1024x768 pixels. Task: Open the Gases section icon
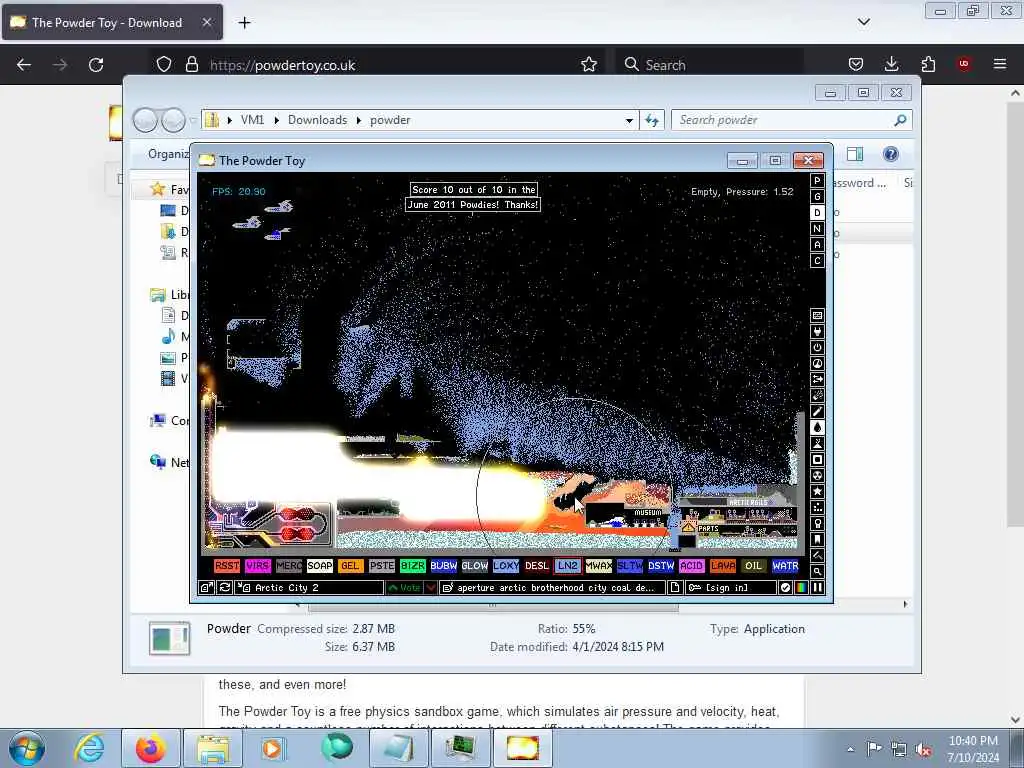click(x=817, y=411)
